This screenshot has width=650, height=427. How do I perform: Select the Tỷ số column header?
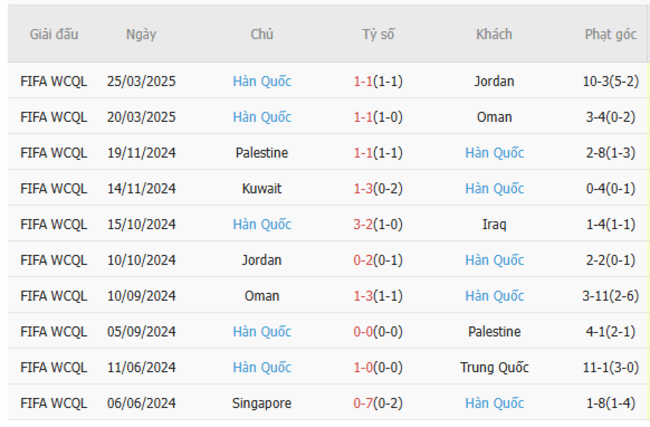tap(378, 34)
